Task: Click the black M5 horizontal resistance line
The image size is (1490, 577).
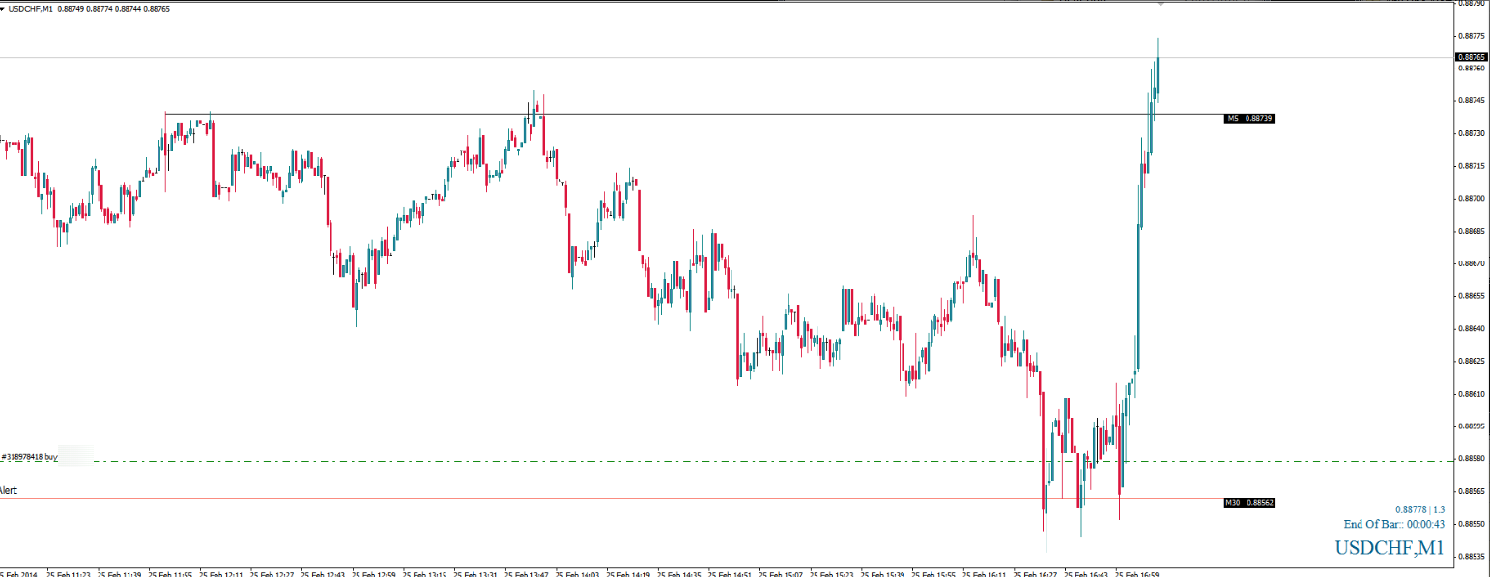Action: [700, 114]
